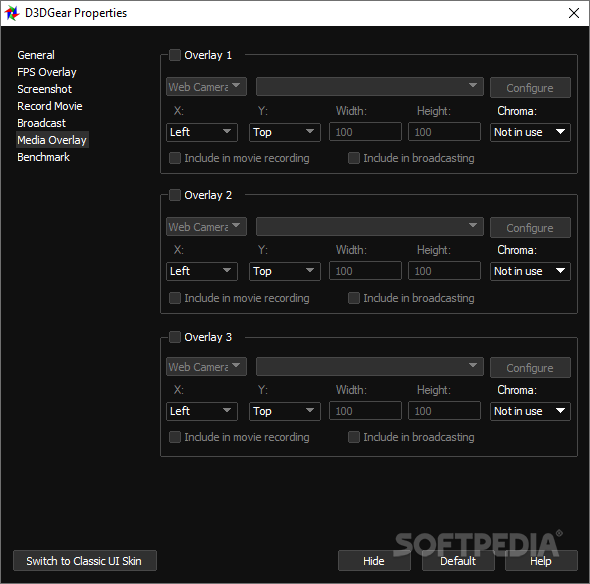Close the D3DGear Properties window
The height and width of the screenshot is (584, 590).
click(x=573, y=13)
